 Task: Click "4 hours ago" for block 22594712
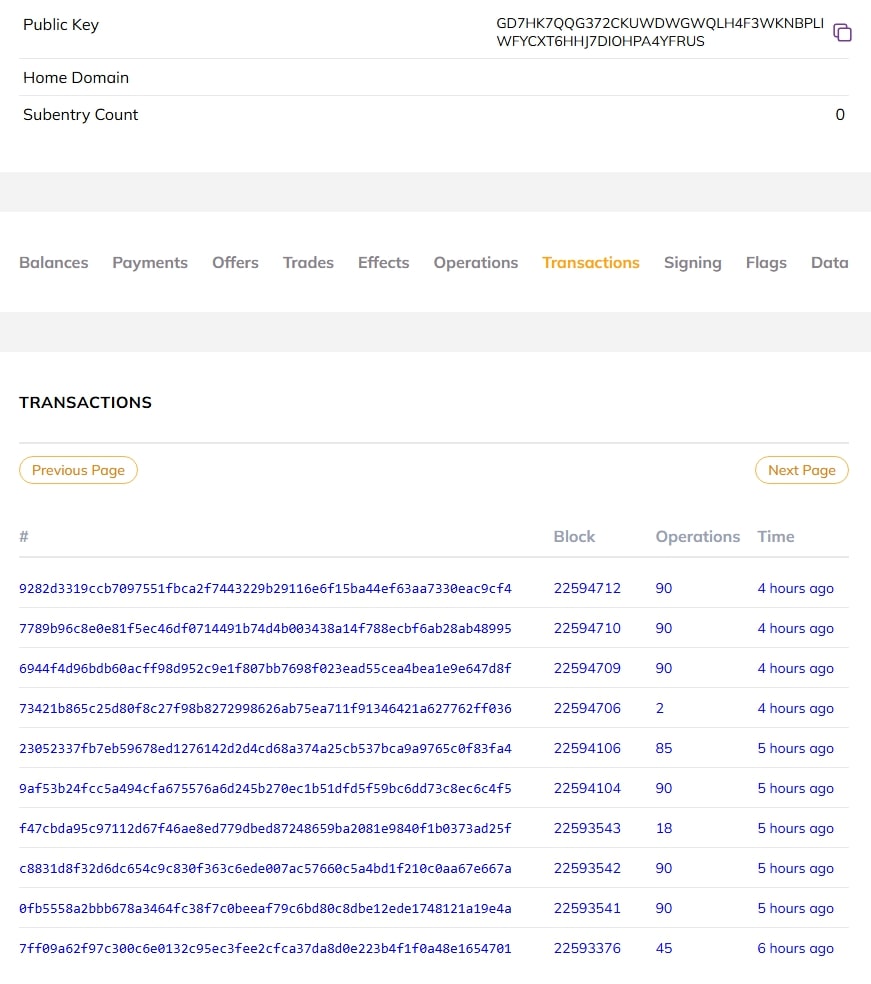(795, 589)
